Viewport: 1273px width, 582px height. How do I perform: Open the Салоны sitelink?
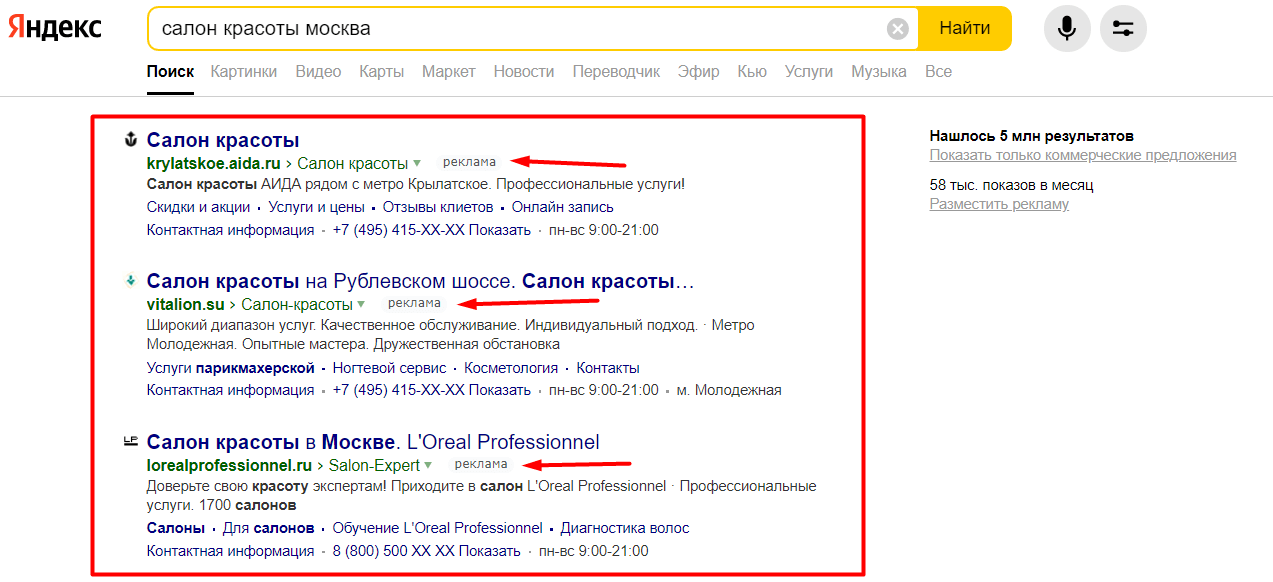176,528
